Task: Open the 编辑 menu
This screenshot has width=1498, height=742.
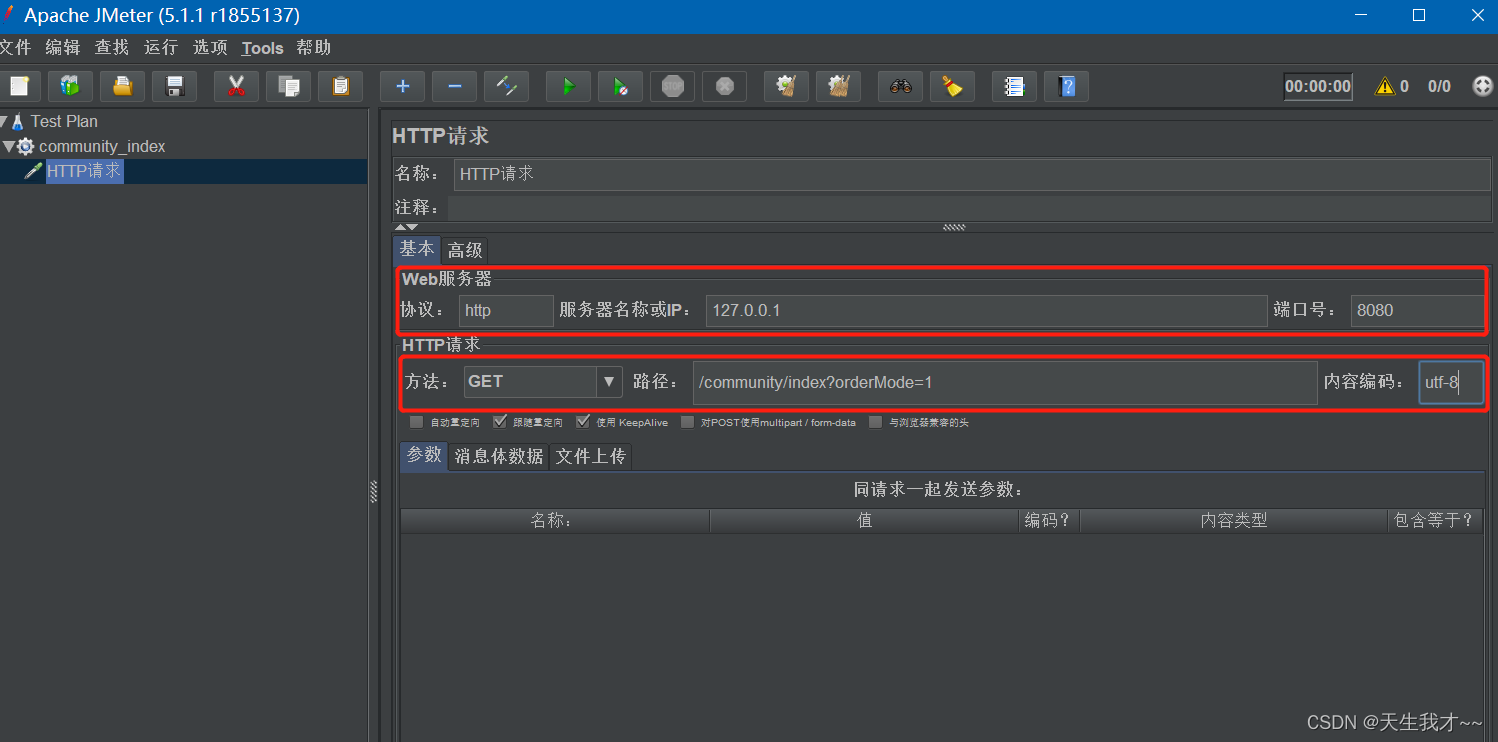Action: (63, 47)
